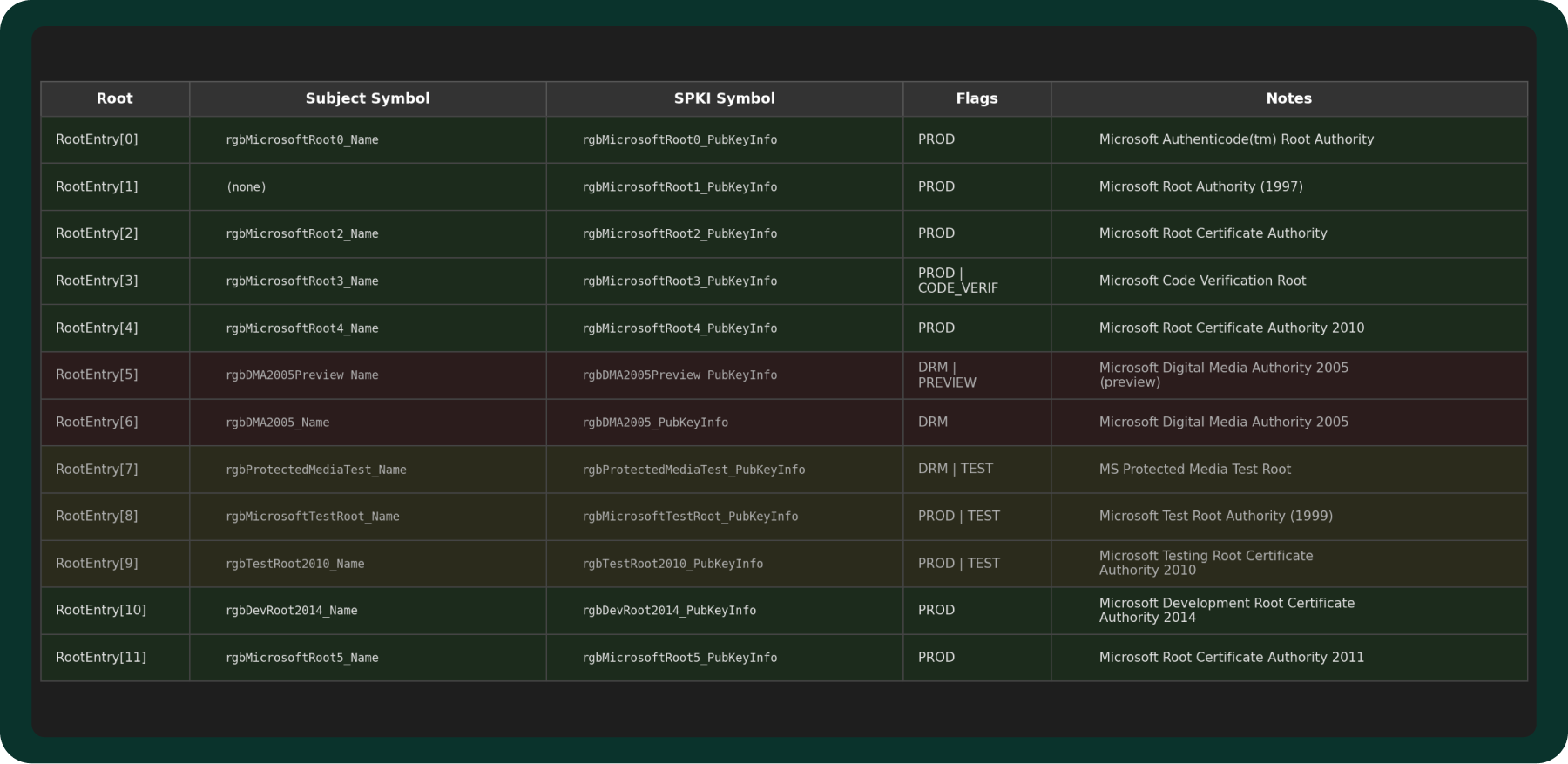The image size is (1568, 764).
Task: Click rgbMicrosoftRoot2_Name subject symbol
Action: click(x=302, y=233)
